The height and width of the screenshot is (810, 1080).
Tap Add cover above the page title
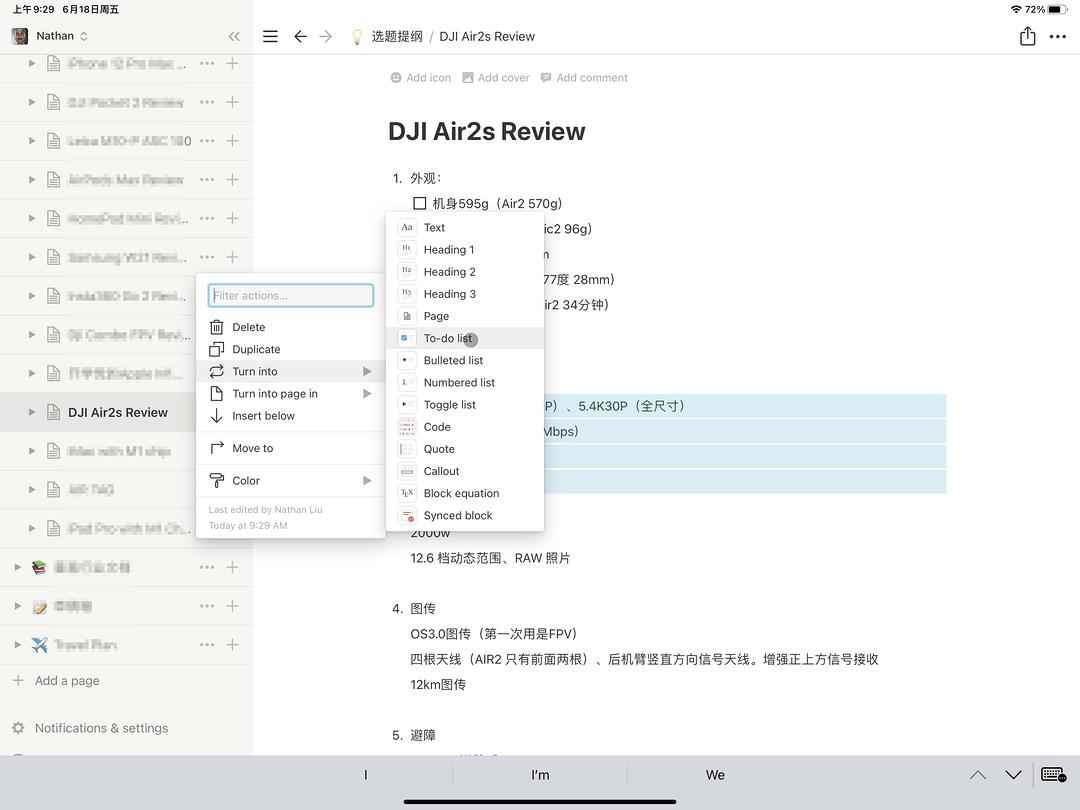[495, 77]
